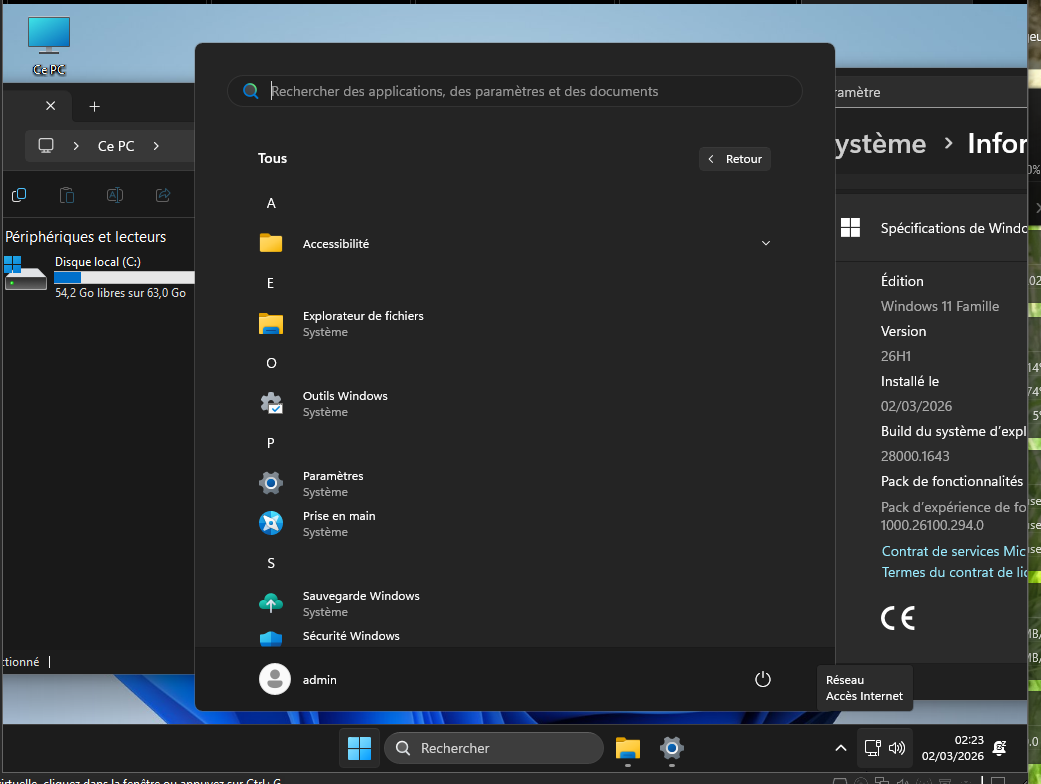Click the paste icon in Explorer toolbar
This screenshot has height=784, width=1041.
click(67, 195)
